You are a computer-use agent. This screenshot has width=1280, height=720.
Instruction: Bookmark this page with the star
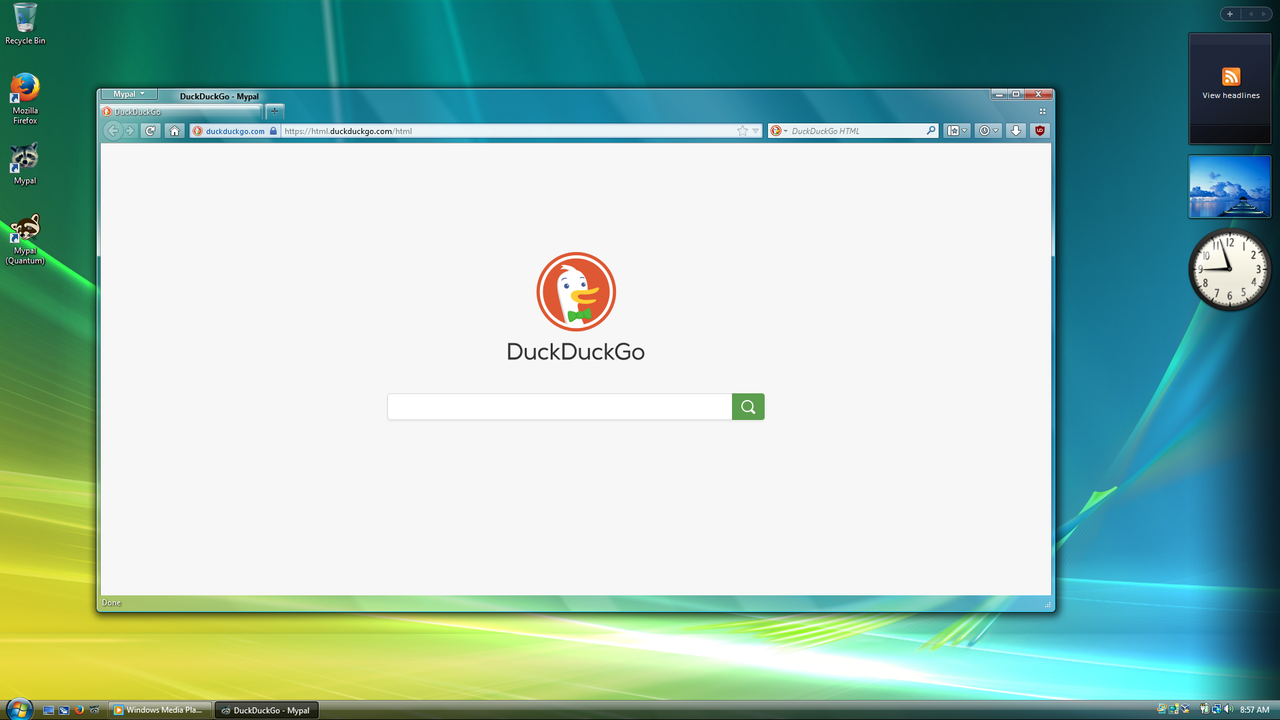pos(742,131)
